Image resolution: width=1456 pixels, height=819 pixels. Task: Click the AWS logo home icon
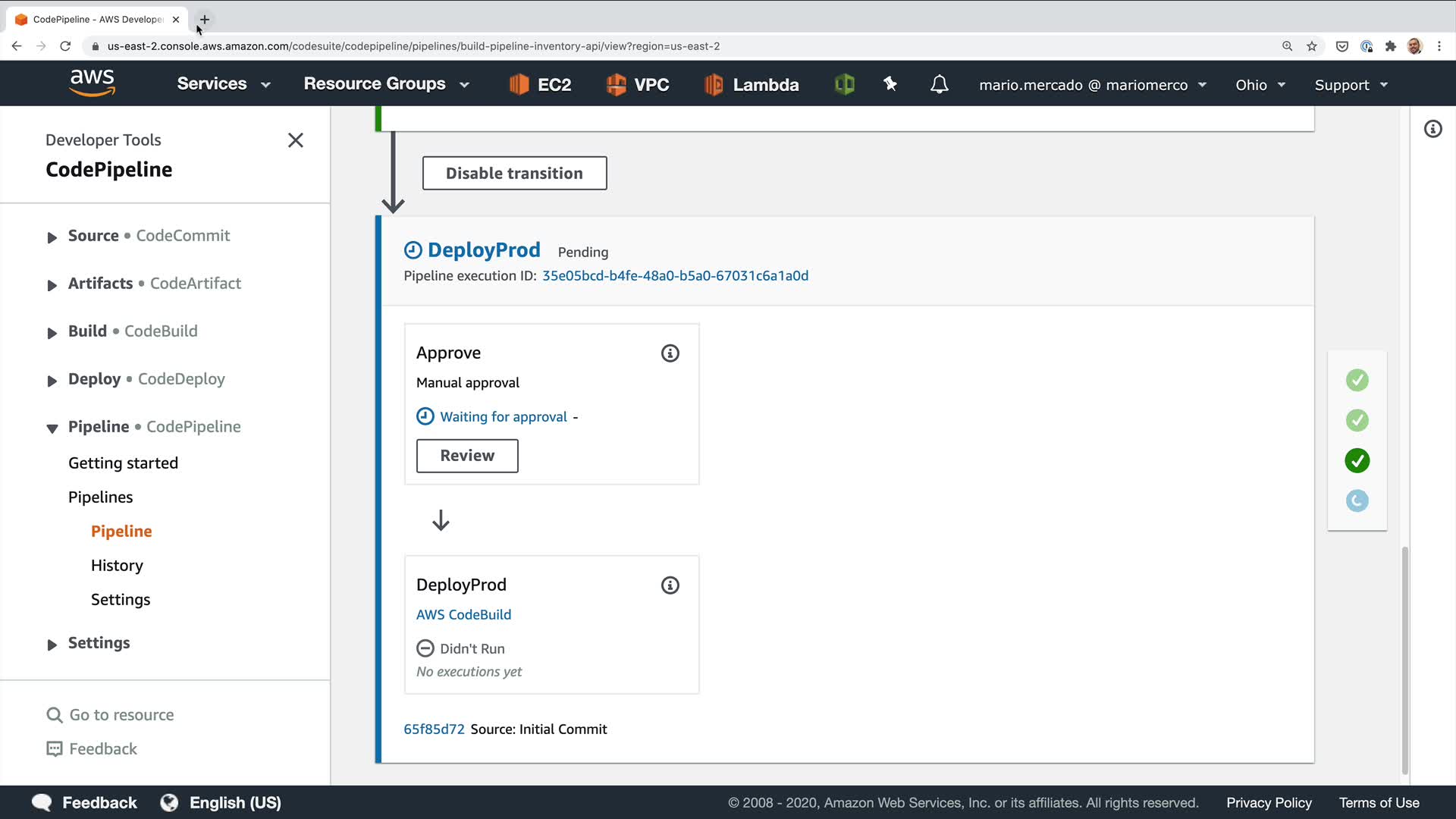tap(93, 83)
